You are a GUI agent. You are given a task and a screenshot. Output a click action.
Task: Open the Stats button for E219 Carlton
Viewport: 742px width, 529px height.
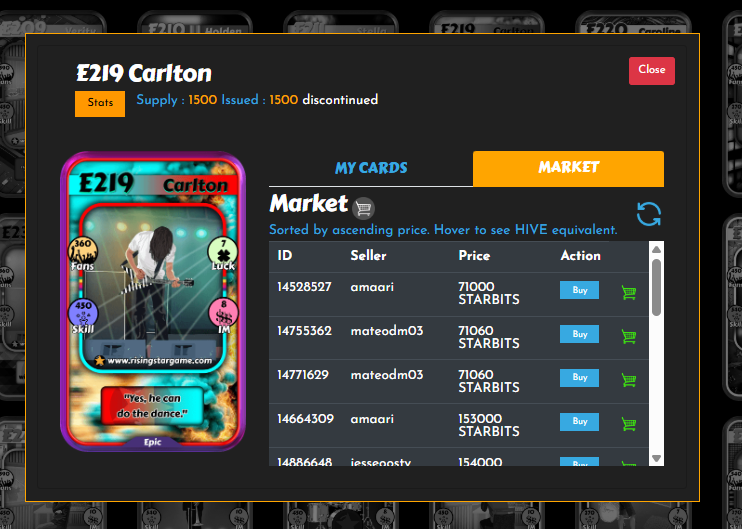[x=100, y=104]
